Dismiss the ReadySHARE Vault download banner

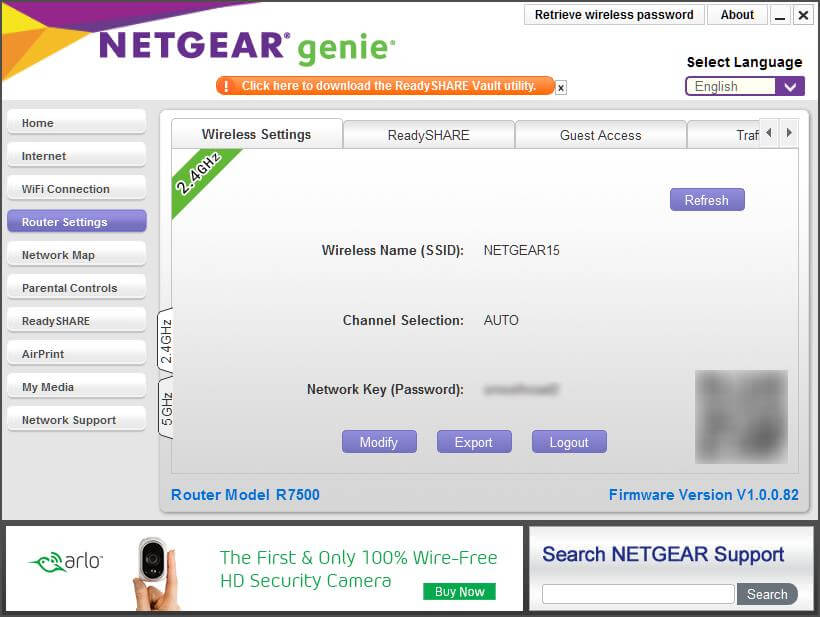click(x=561, y=88)
